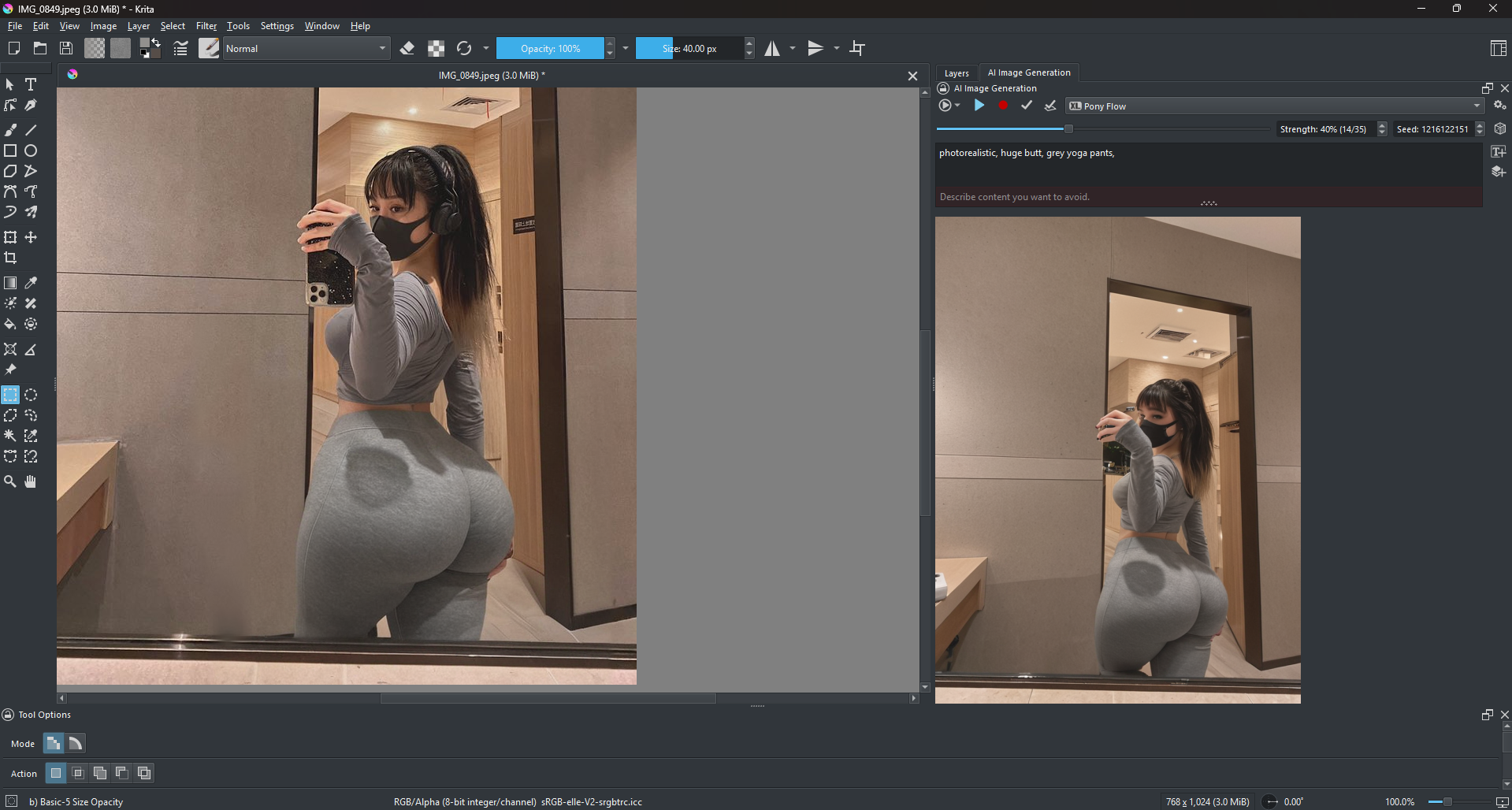Open the Normal blending mode dropdown

tap(306, 49)
